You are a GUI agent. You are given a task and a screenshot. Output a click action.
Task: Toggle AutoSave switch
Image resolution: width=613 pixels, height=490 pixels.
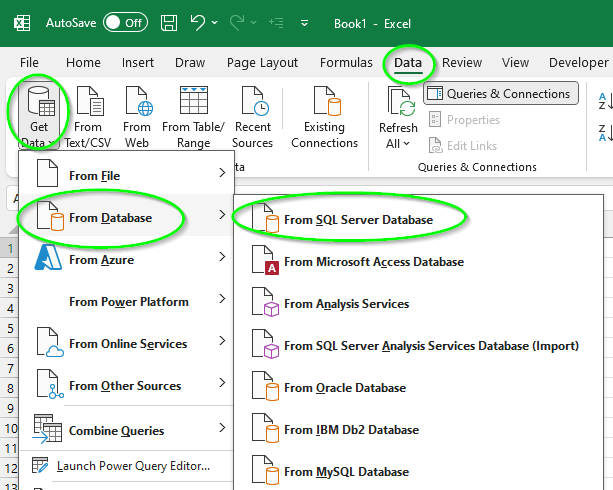[x=125, y=23]
